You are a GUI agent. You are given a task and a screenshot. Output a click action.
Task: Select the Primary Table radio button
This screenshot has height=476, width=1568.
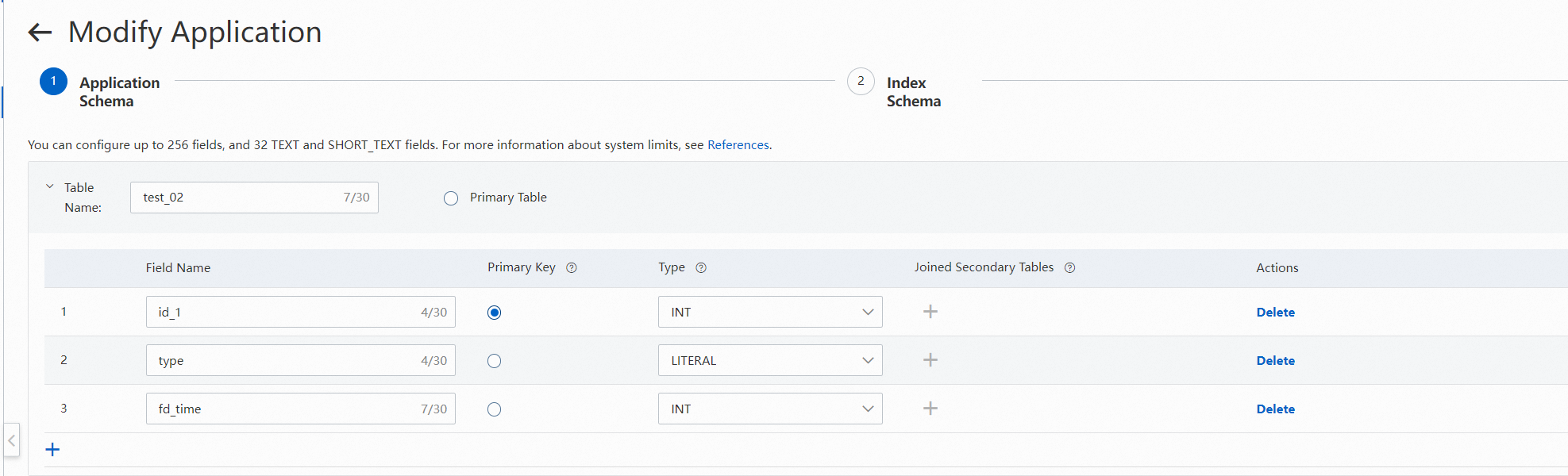451,198
